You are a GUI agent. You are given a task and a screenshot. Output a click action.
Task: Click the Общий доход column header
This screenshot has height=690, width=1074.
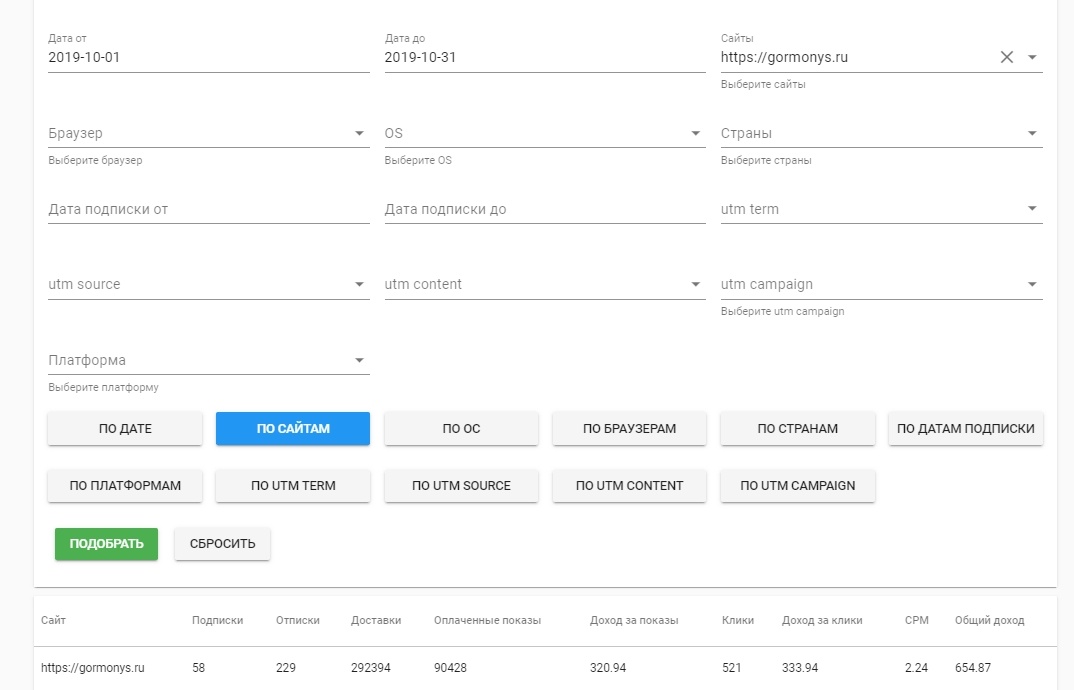tap(990, 620)
